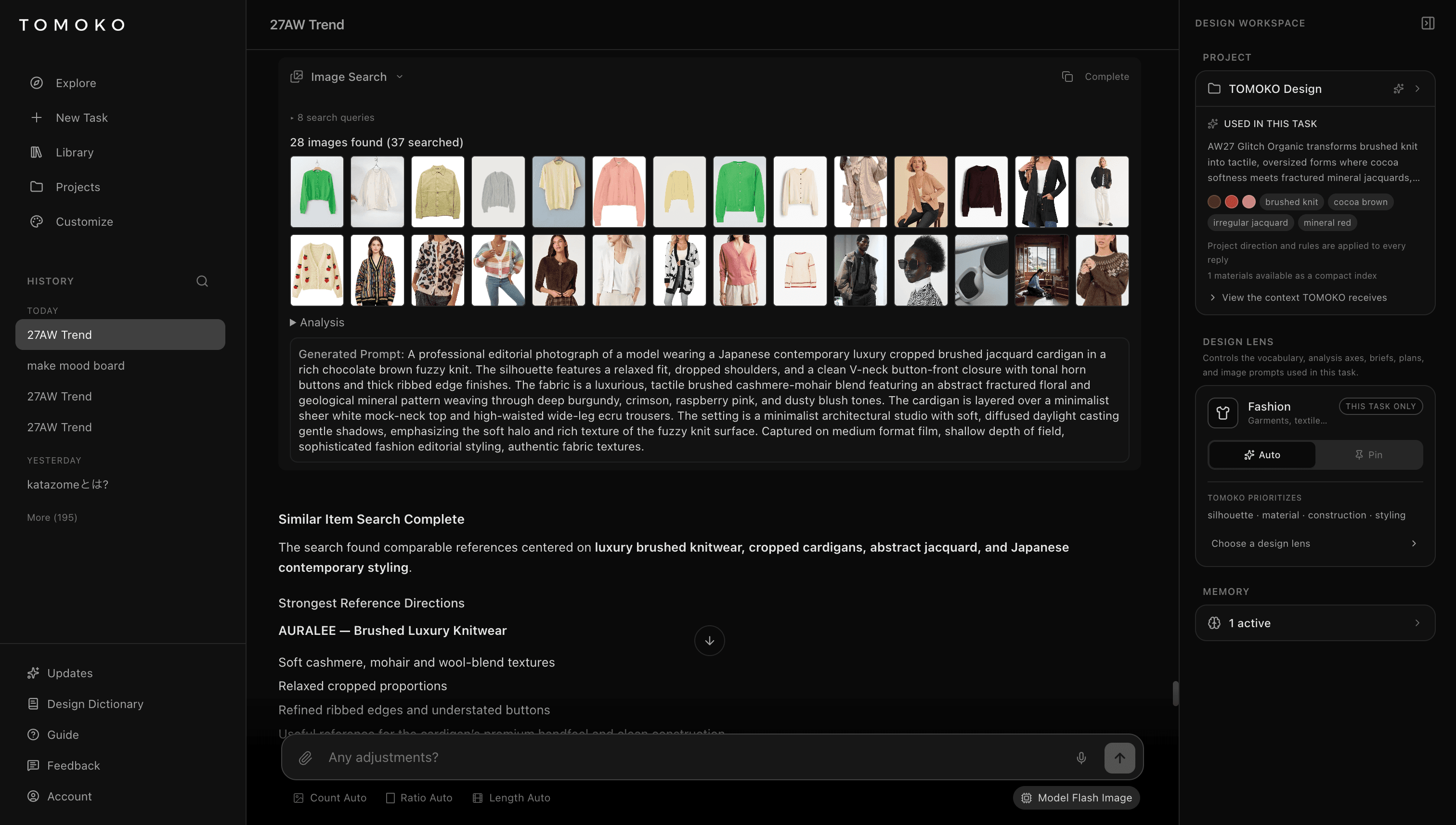This screenshot has height=825, width=1456.
Task: Open the Library books icon
Action: point(36,152)
